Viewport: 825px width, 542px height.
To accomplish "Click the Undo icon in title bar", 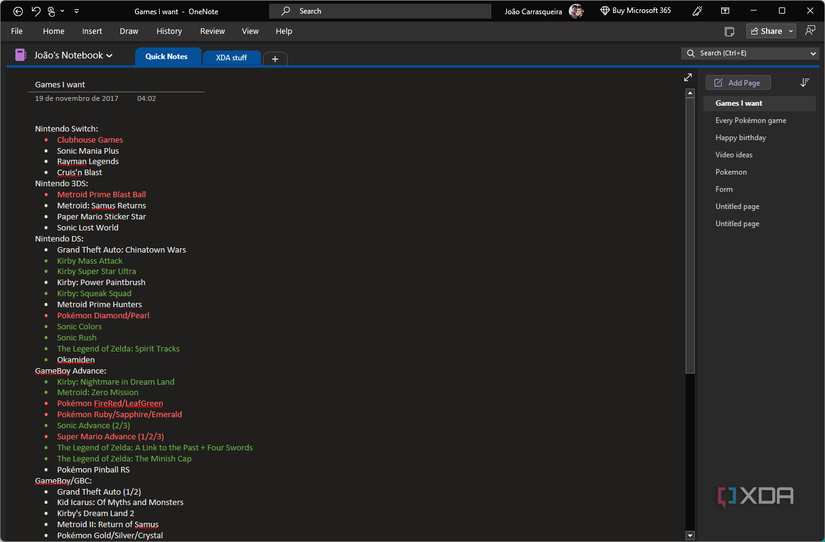I will pos(36,11).
